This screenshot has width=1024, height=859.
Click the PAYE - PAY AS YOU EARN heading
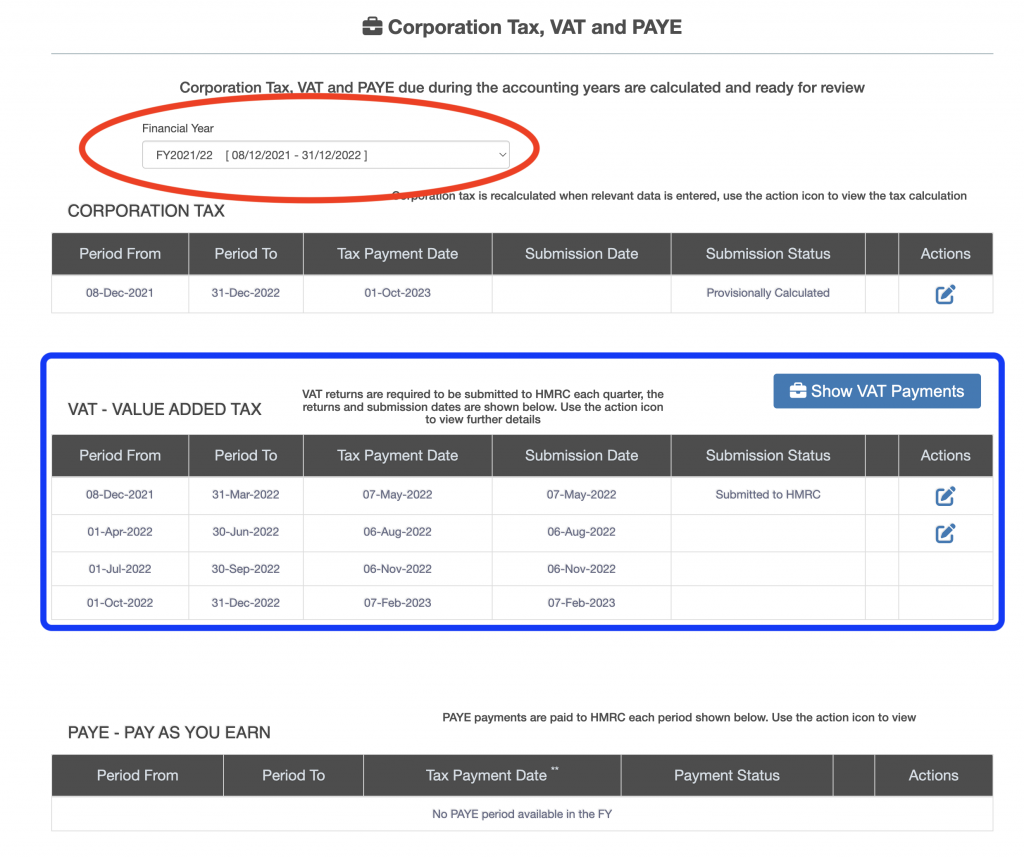point(169,733)
